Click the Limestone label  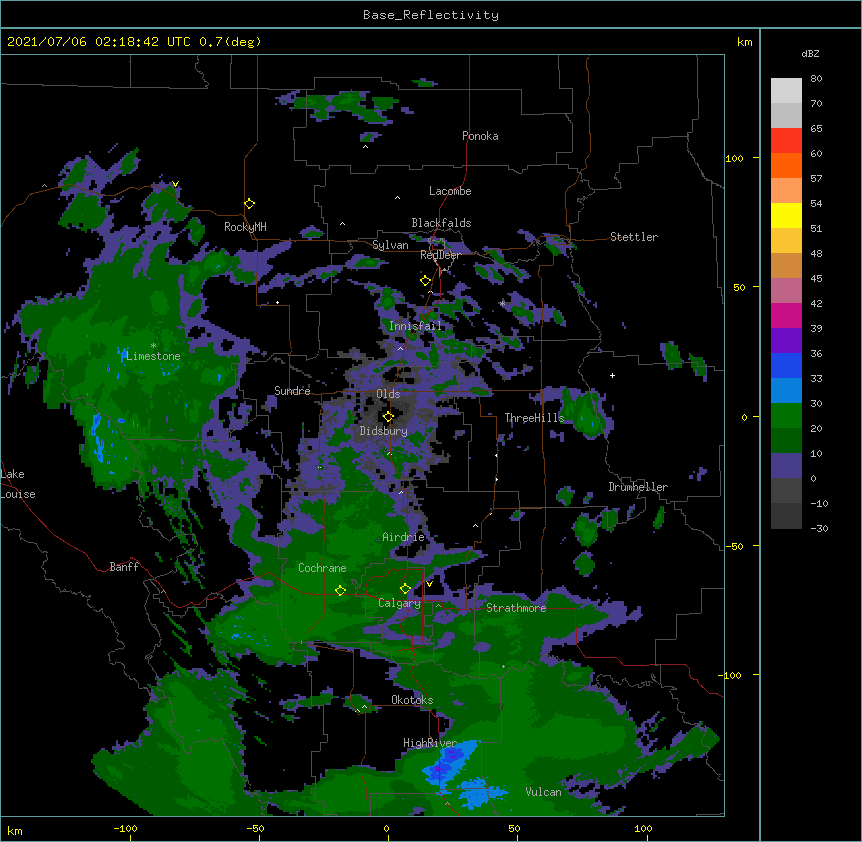pyautogui.click(x=153, y=356)
